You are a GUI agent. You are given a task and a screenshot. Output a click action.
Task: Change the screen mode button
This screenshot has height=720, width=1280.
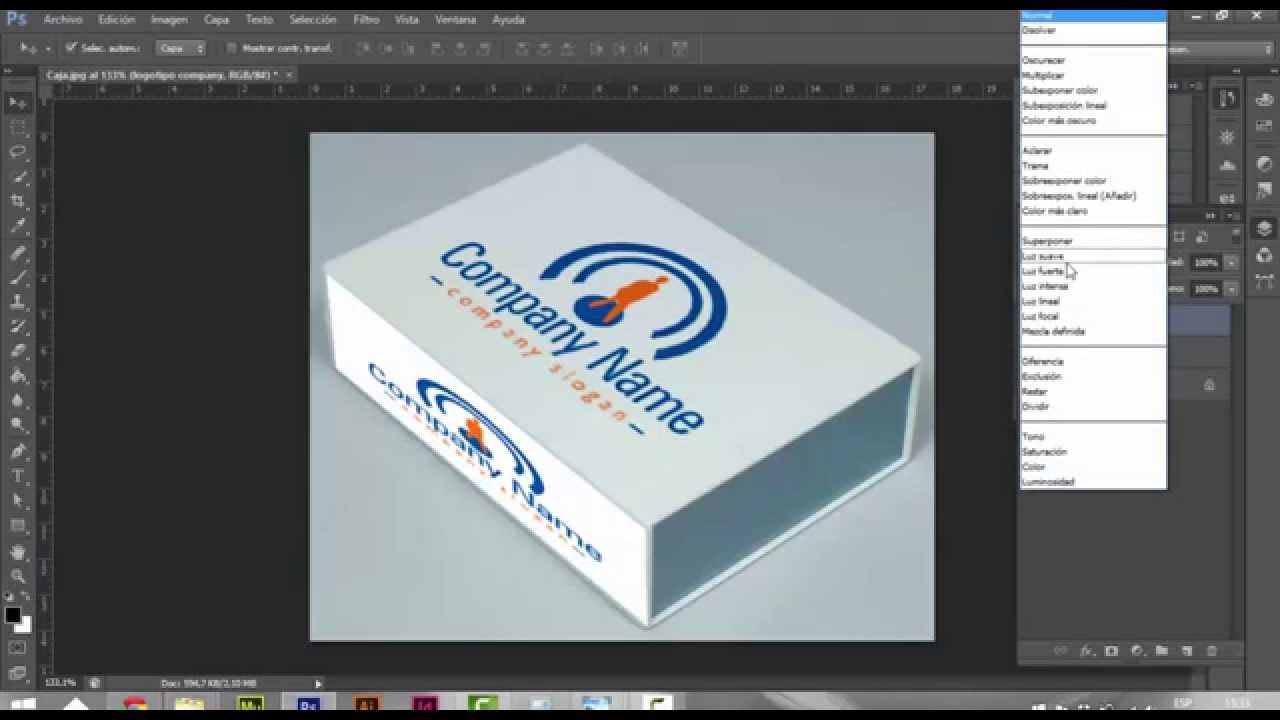click(18, 673)
